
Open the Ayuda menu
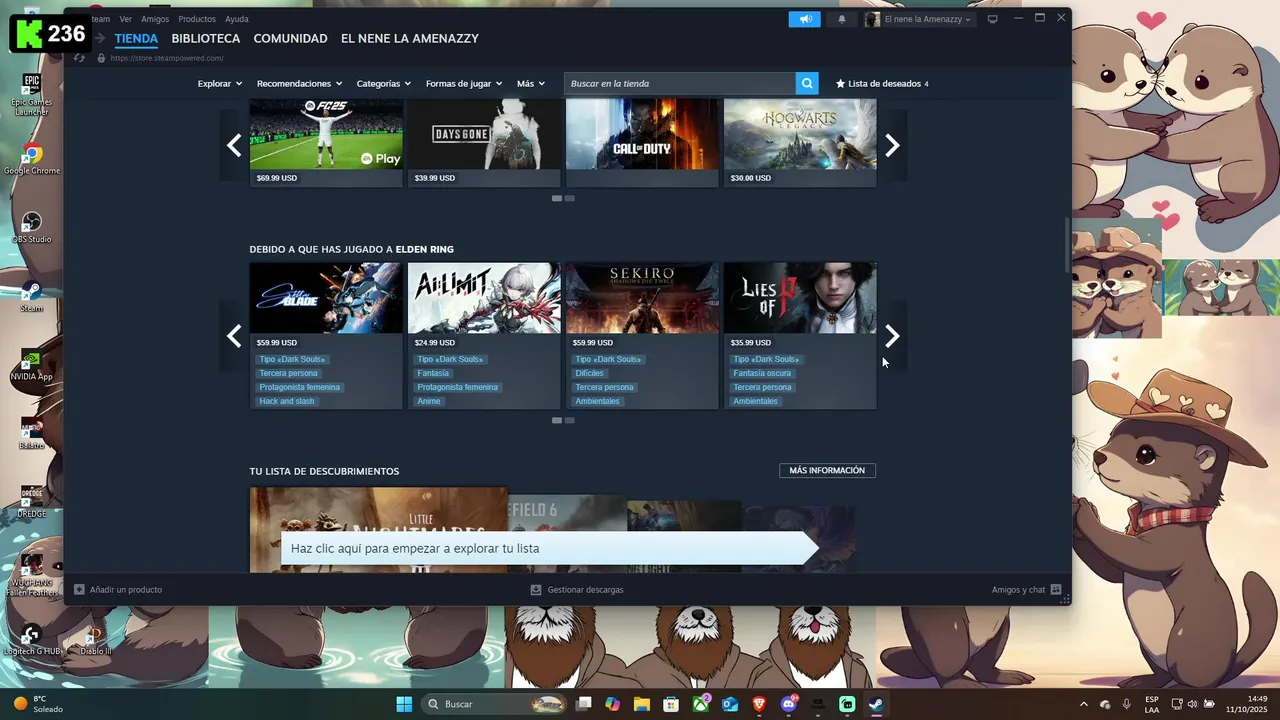(237, 19)
